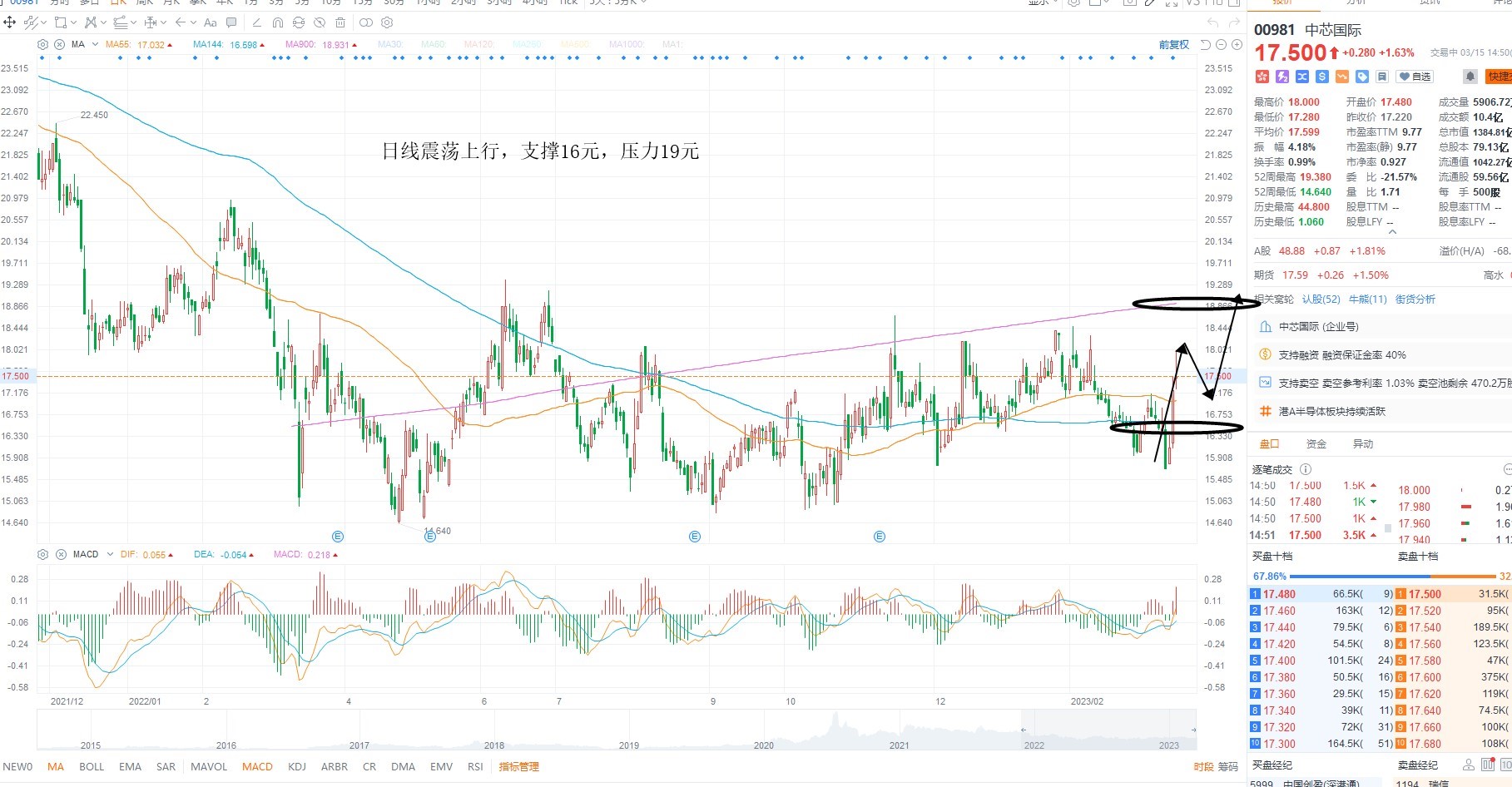Open MA indicator settings gear

pyautogui.click(x=43, y=45)
